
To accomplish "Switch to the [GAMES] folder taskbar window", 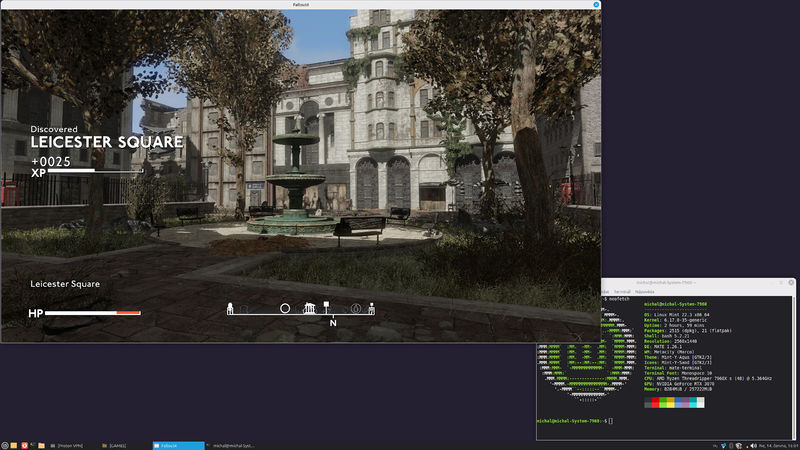I will click(114, 446).
